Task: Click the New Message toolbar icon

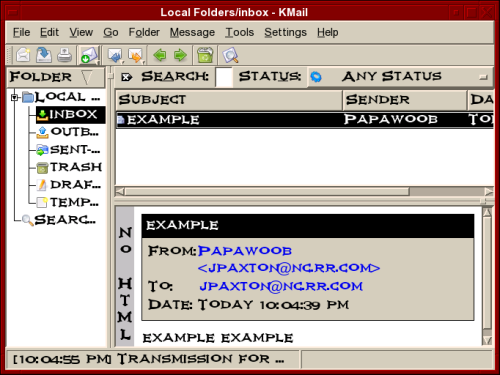Action: [x=23, y=55]
